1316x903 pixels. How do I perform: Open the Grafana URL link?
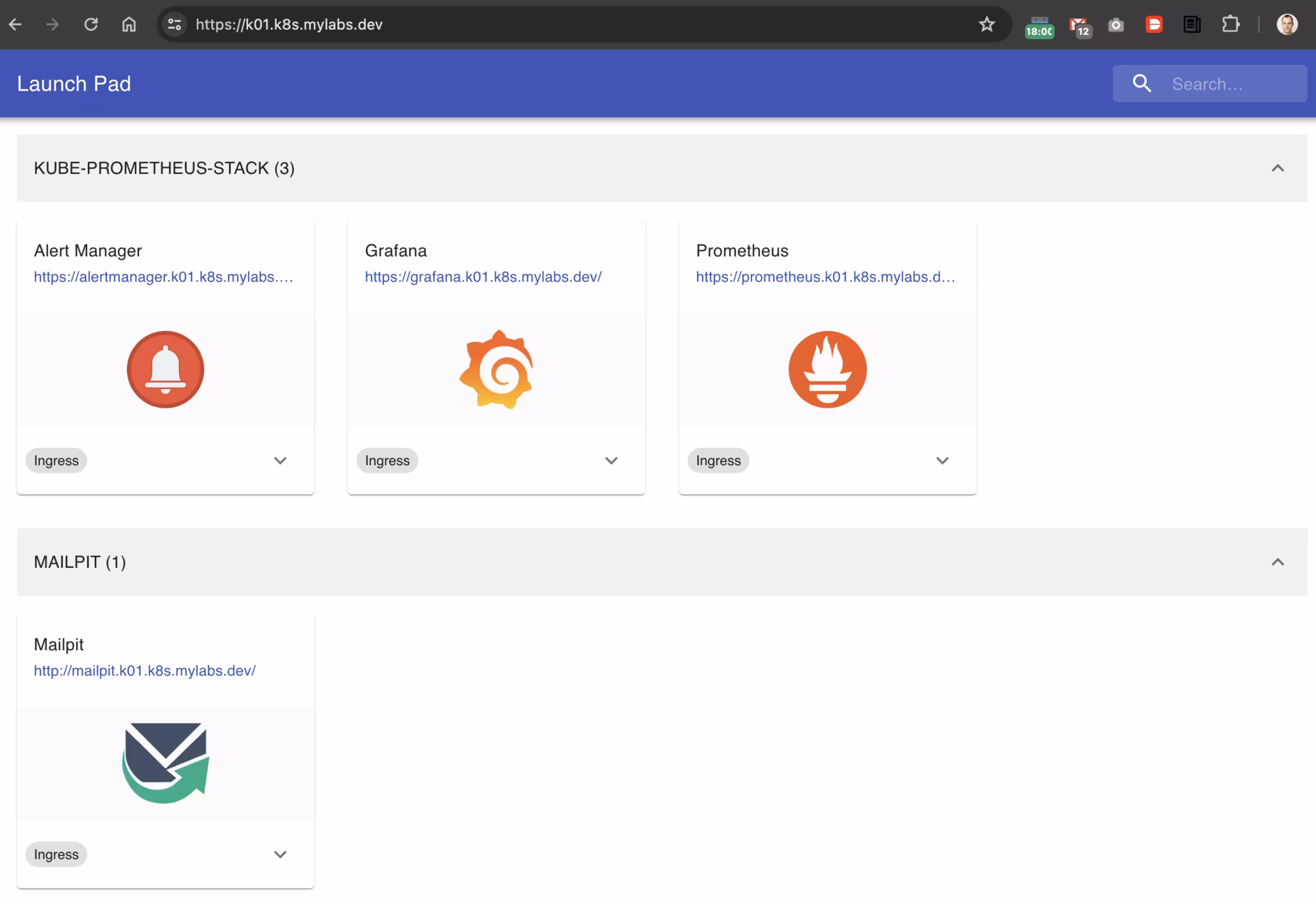(x=483, y=277)
